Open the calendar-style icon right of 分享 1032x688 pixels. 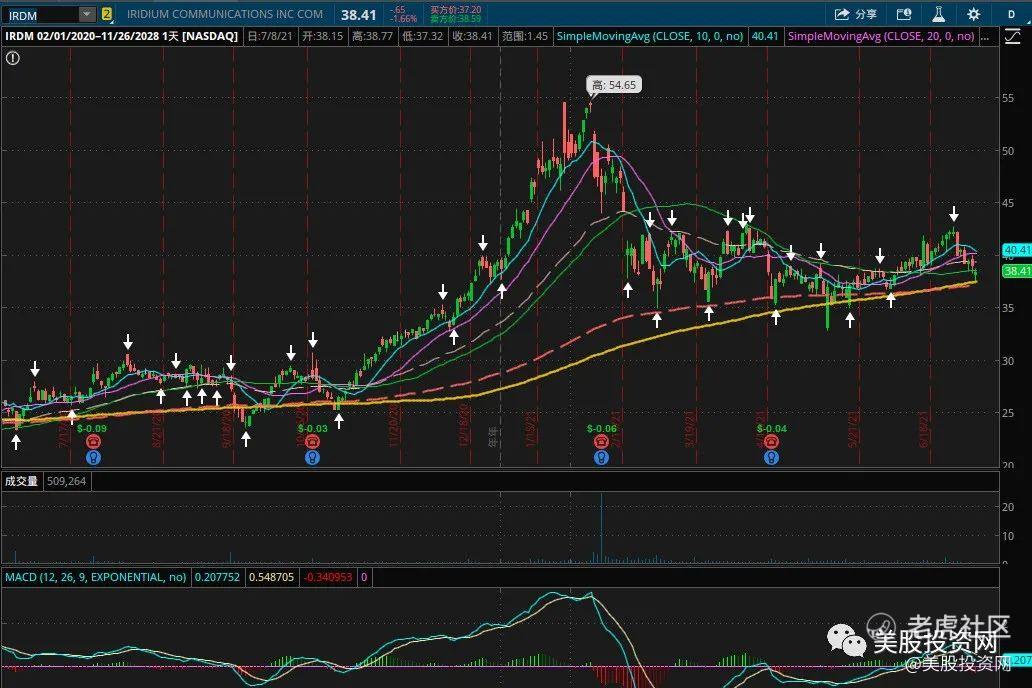pyautogui.click(x=904, y=14)
